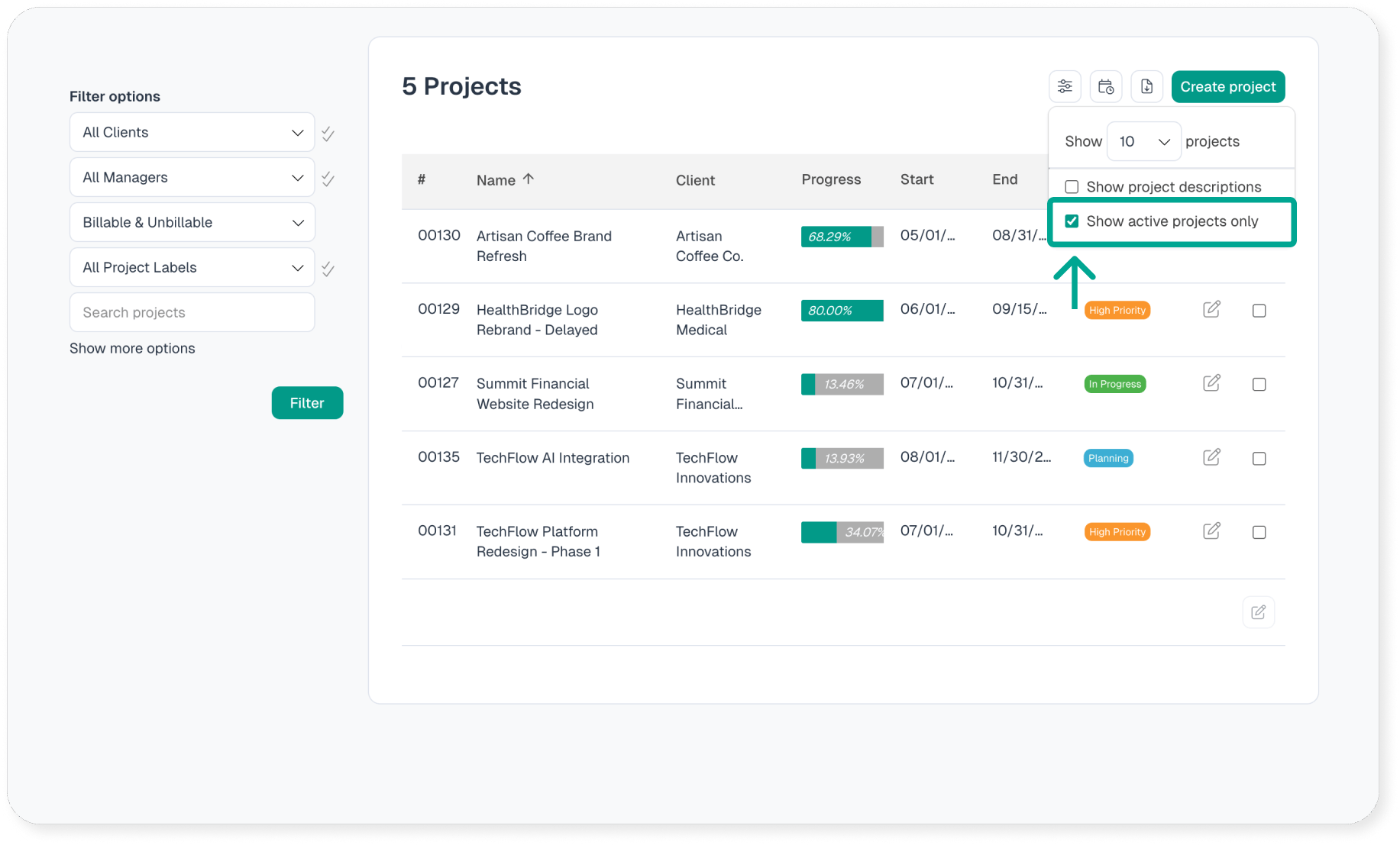Click the calendar schedule icon
This screenshot has width=1400, height=845.
click(1105, 87)
